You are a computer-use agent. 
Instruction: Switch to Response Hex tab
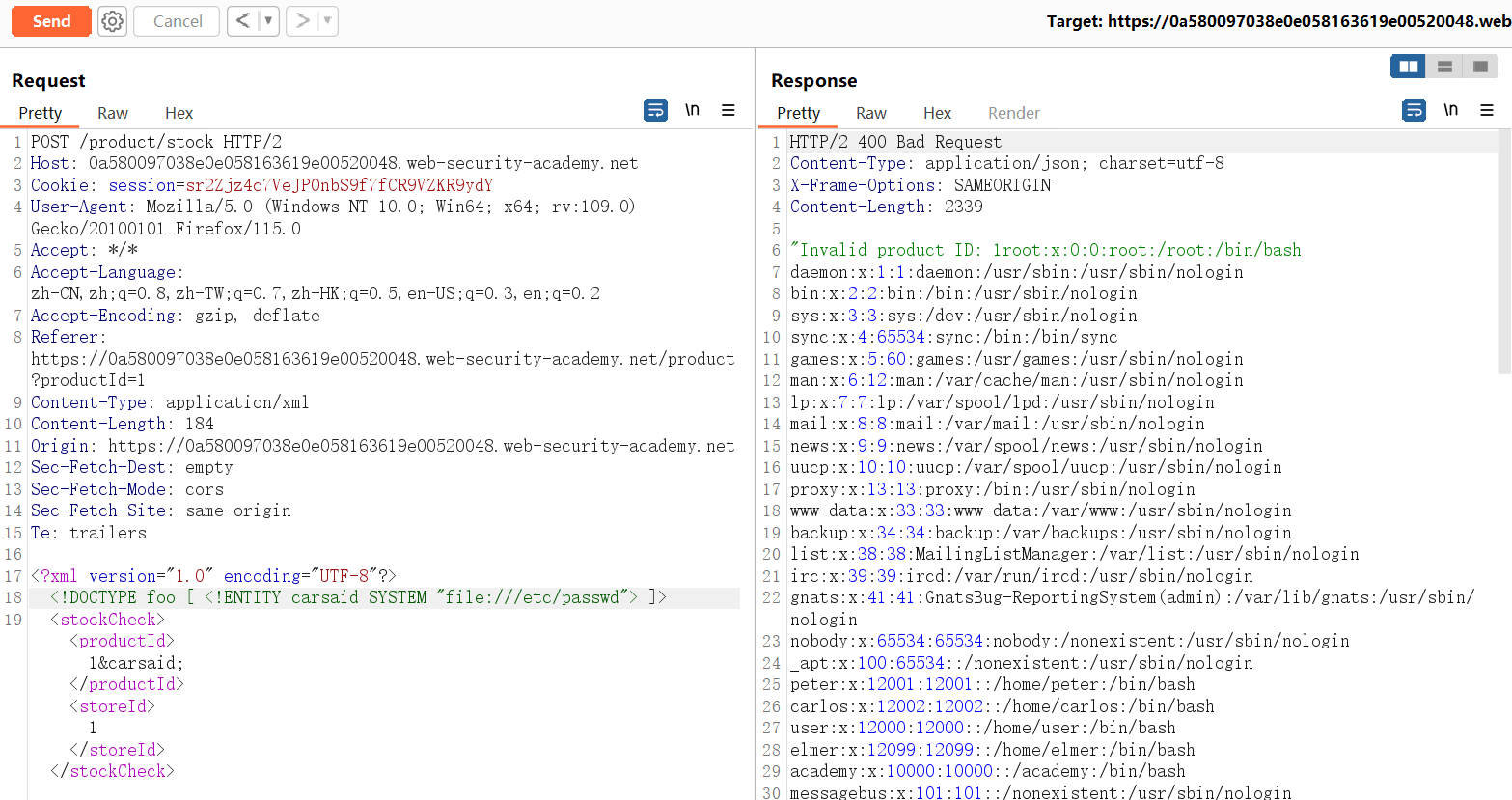click(937, 113)
